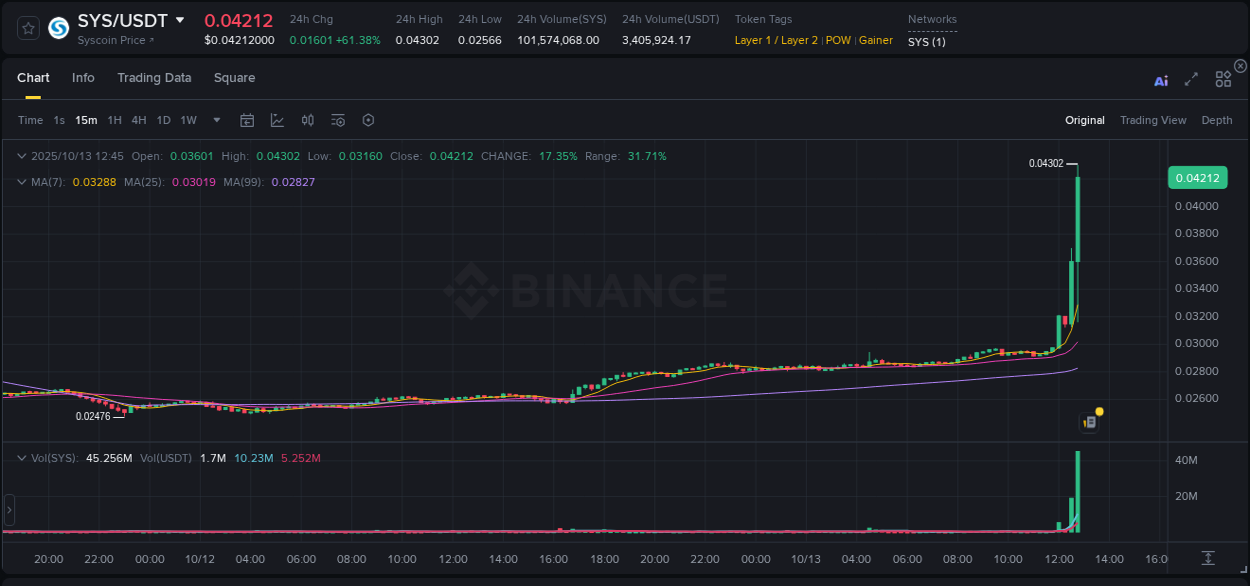Select the line chart type tool
This screenshot has width=1250, height=586.
point(277,119)
